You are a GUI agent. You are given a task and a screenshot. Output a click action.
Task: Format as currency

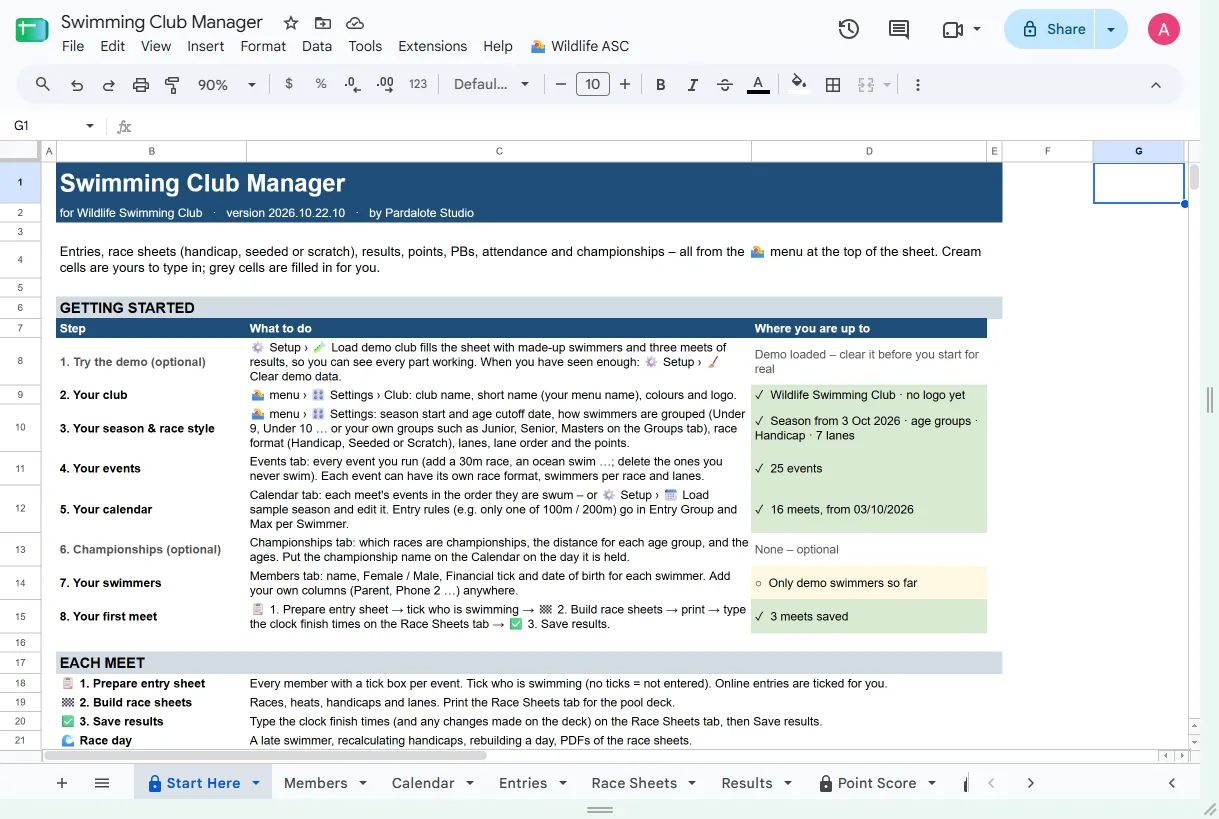click(289, 85)
